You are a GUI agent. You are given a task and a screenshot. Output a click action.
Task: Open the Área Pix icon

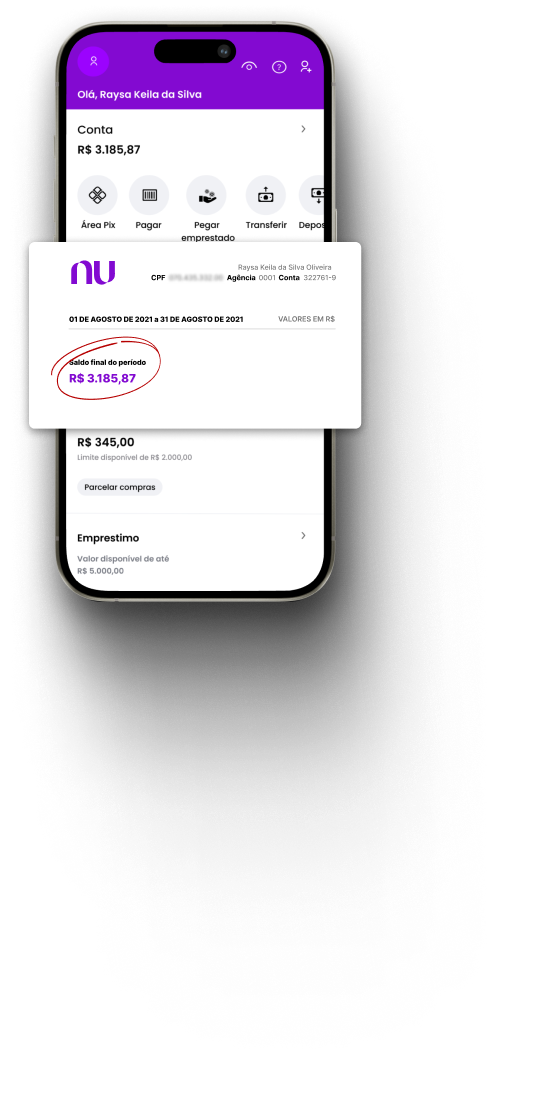coord(97,195)
